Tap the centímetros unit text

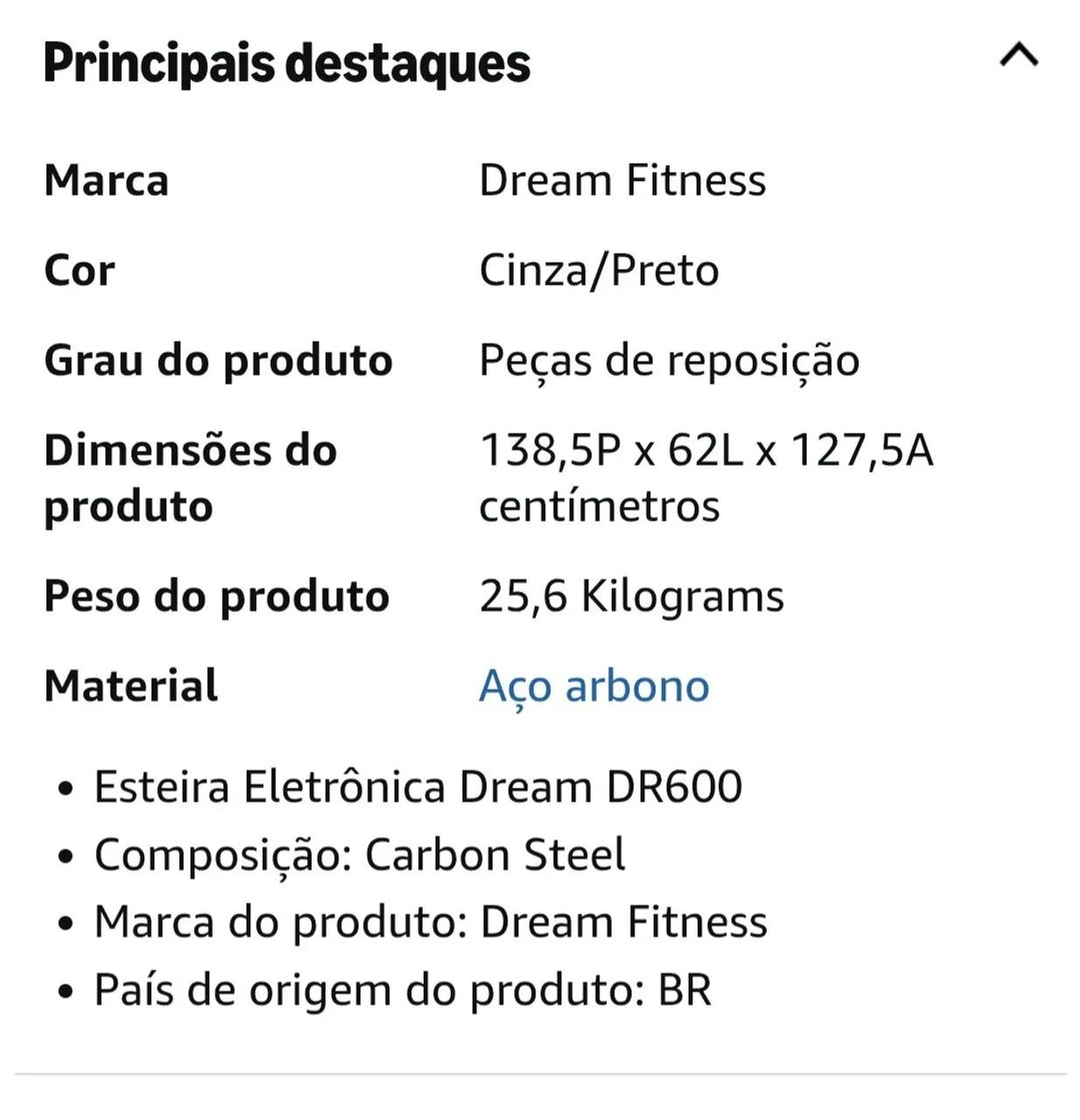coord(600,507)
